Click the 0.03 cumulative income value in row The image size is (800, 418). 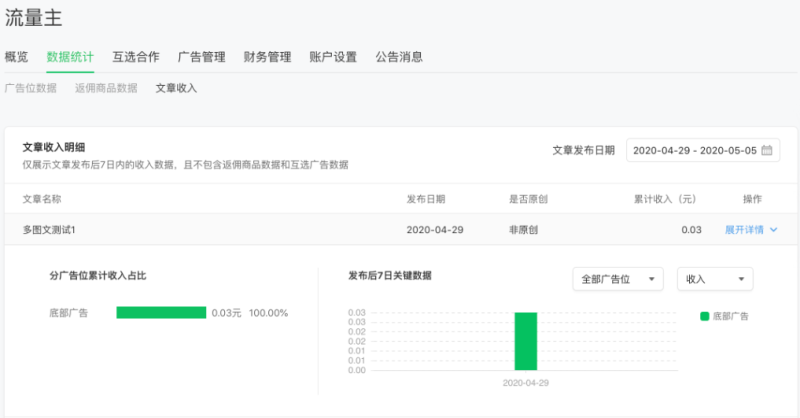(x=691, y=230)
